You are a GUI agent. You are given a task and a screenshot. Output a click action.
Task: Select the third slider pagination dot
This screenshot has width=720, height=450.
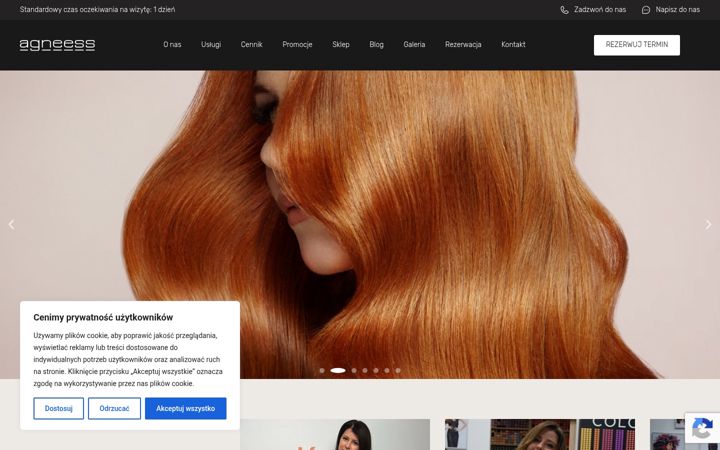point(354,370)
